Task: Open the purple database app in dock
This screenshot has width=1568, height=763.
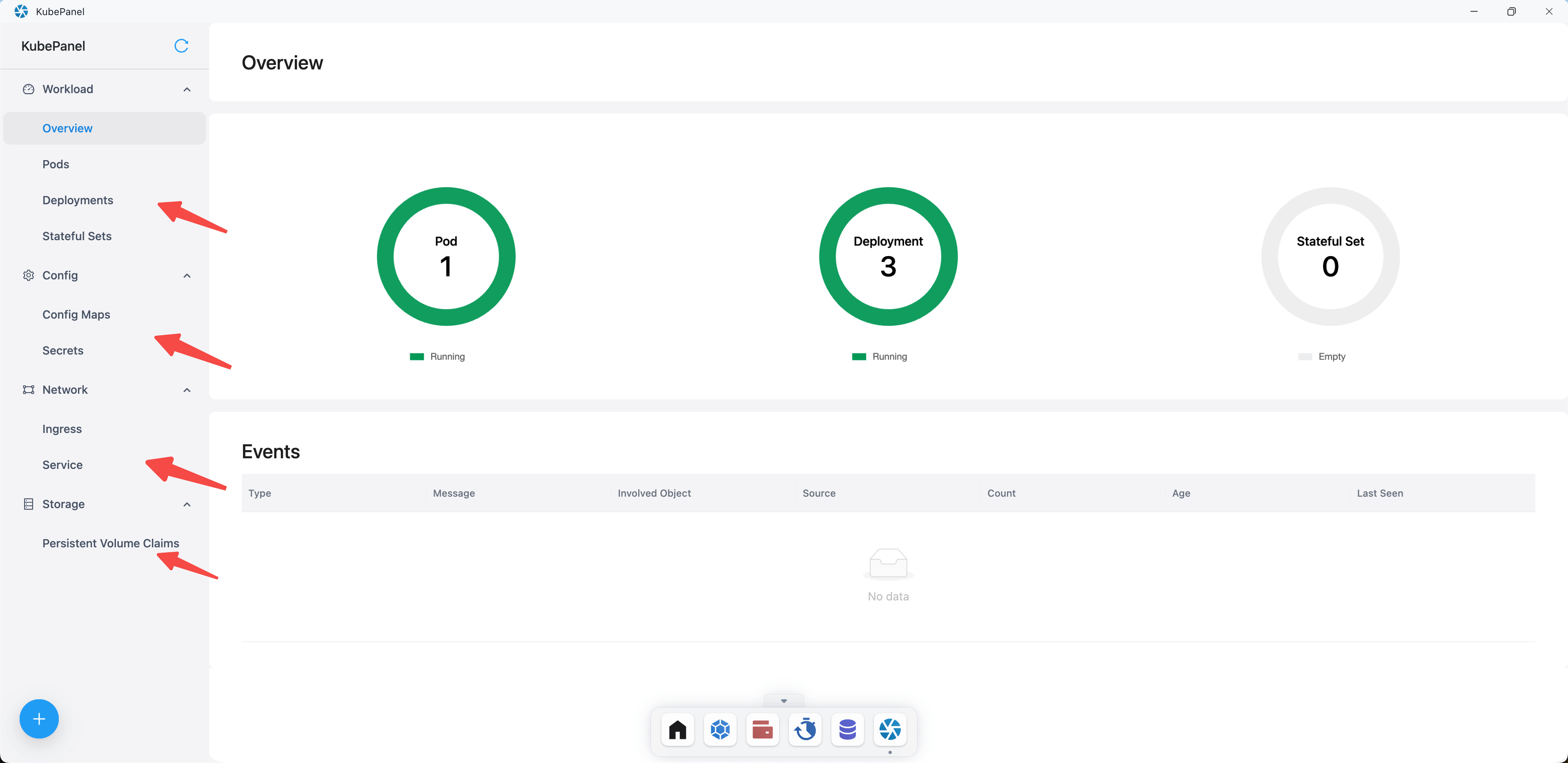Action: [x=847, y=729]
